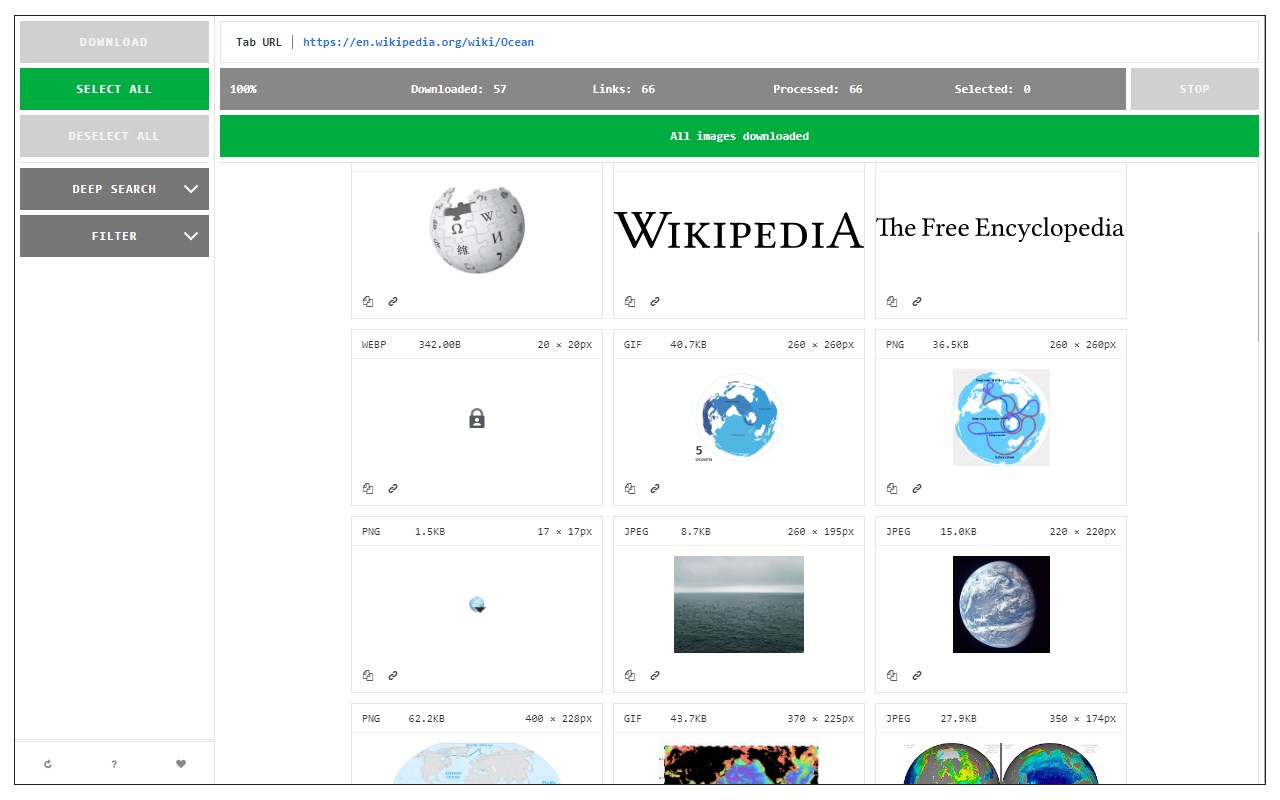Open the en.wikipedia.org Ocean tab URL

point(418,42)
